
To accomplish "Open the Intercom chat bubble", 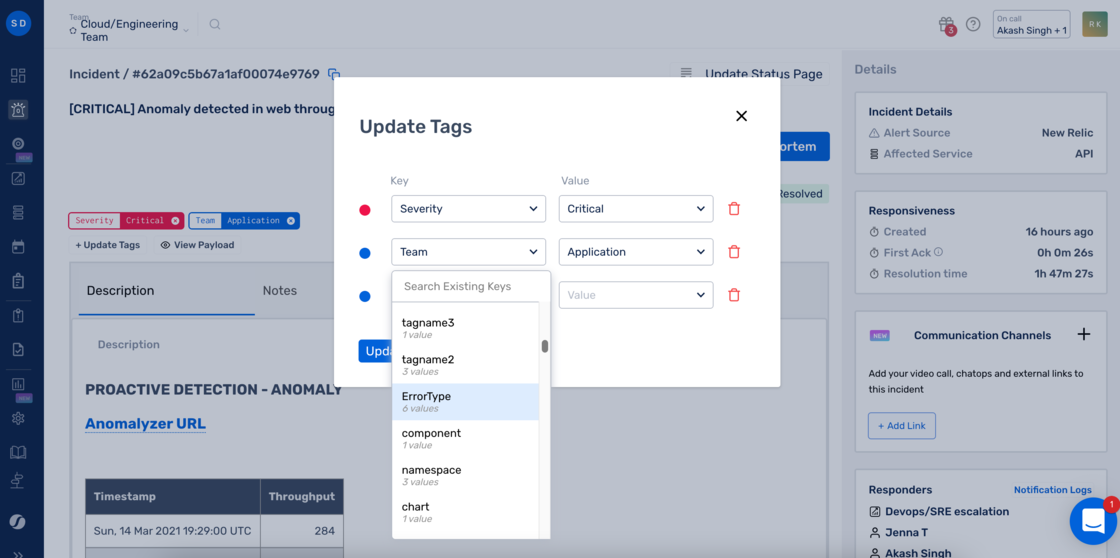I will [1094, 521].
